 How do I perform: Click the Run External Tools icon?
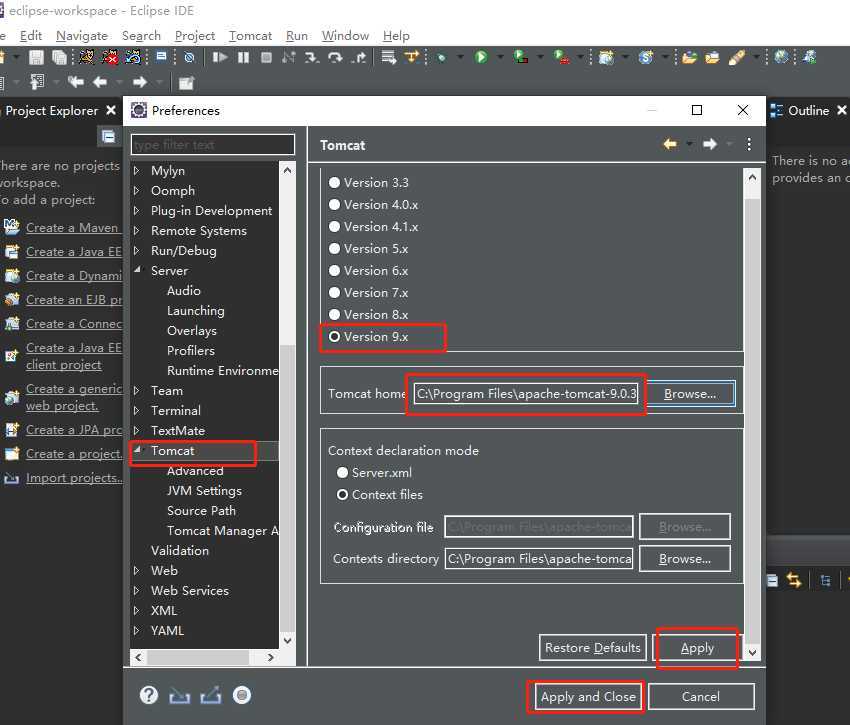pyautogui.click(x=561, y=56)
